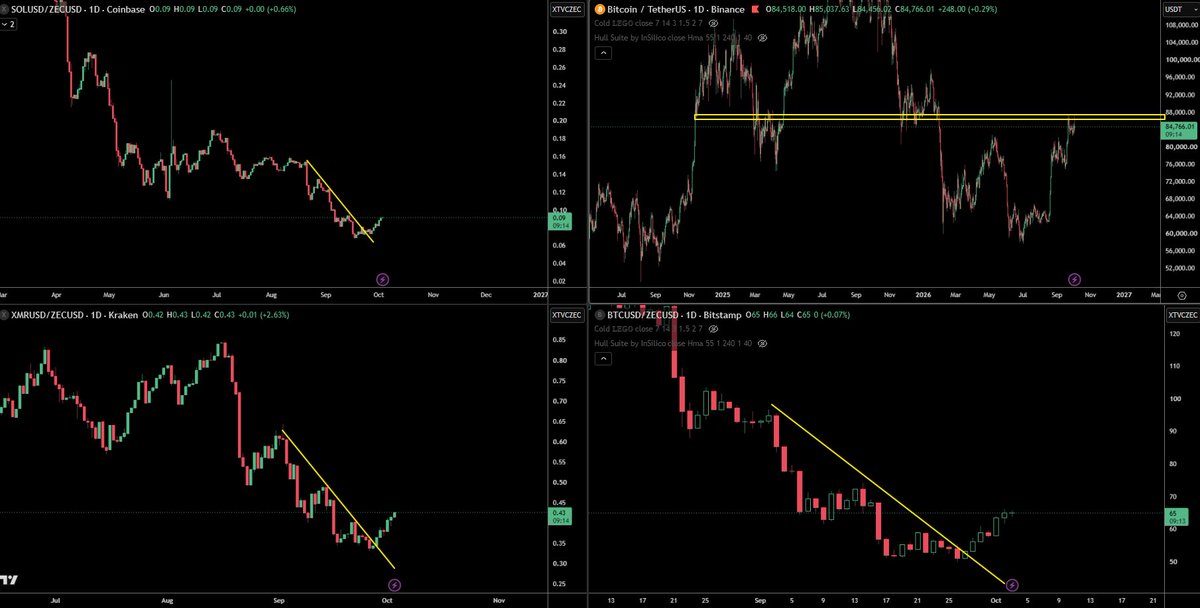
Task: Select the Hull Suite by InSilico label on BTCUSD/ZECUSD chart
Action: pyautogui.click(x=674, y=343)
